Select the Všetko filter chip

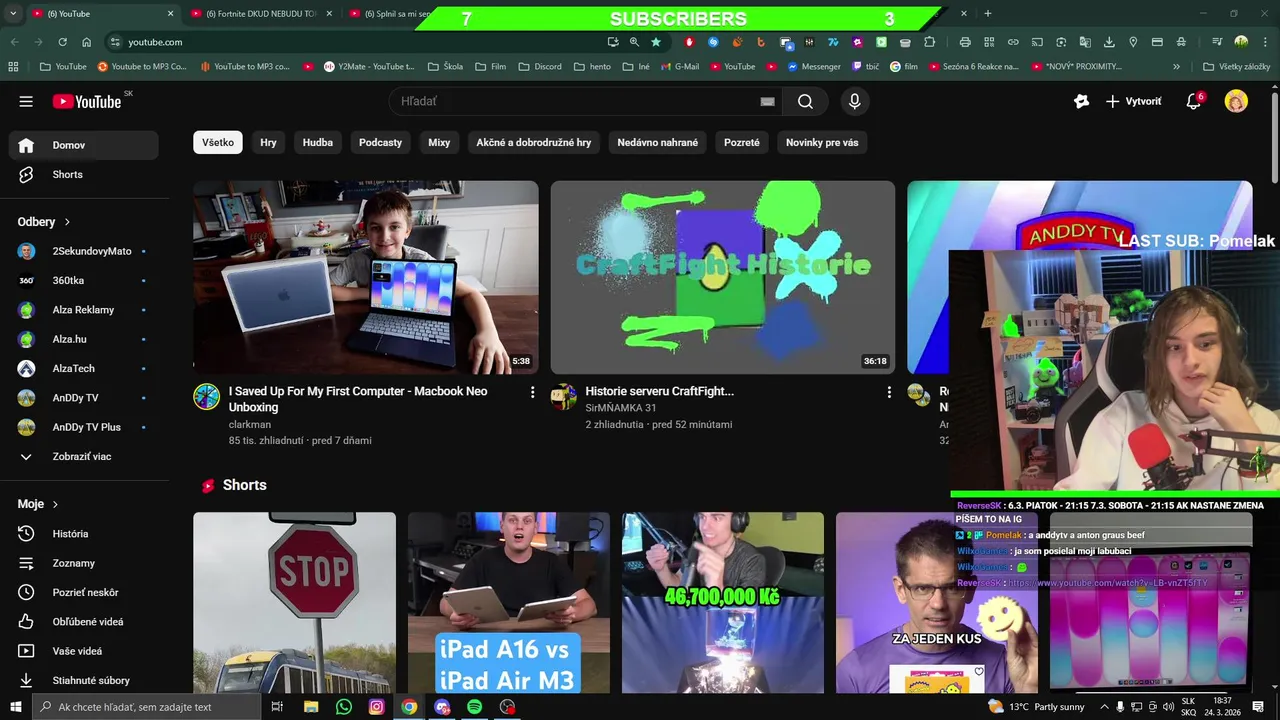218,142
